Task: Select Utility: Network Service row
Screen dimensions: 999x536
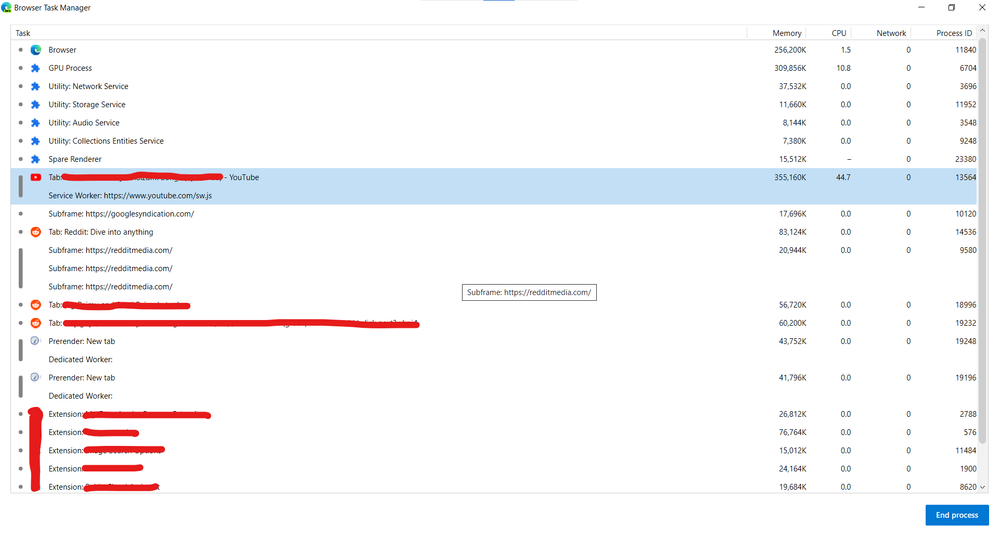Action: 494,86
